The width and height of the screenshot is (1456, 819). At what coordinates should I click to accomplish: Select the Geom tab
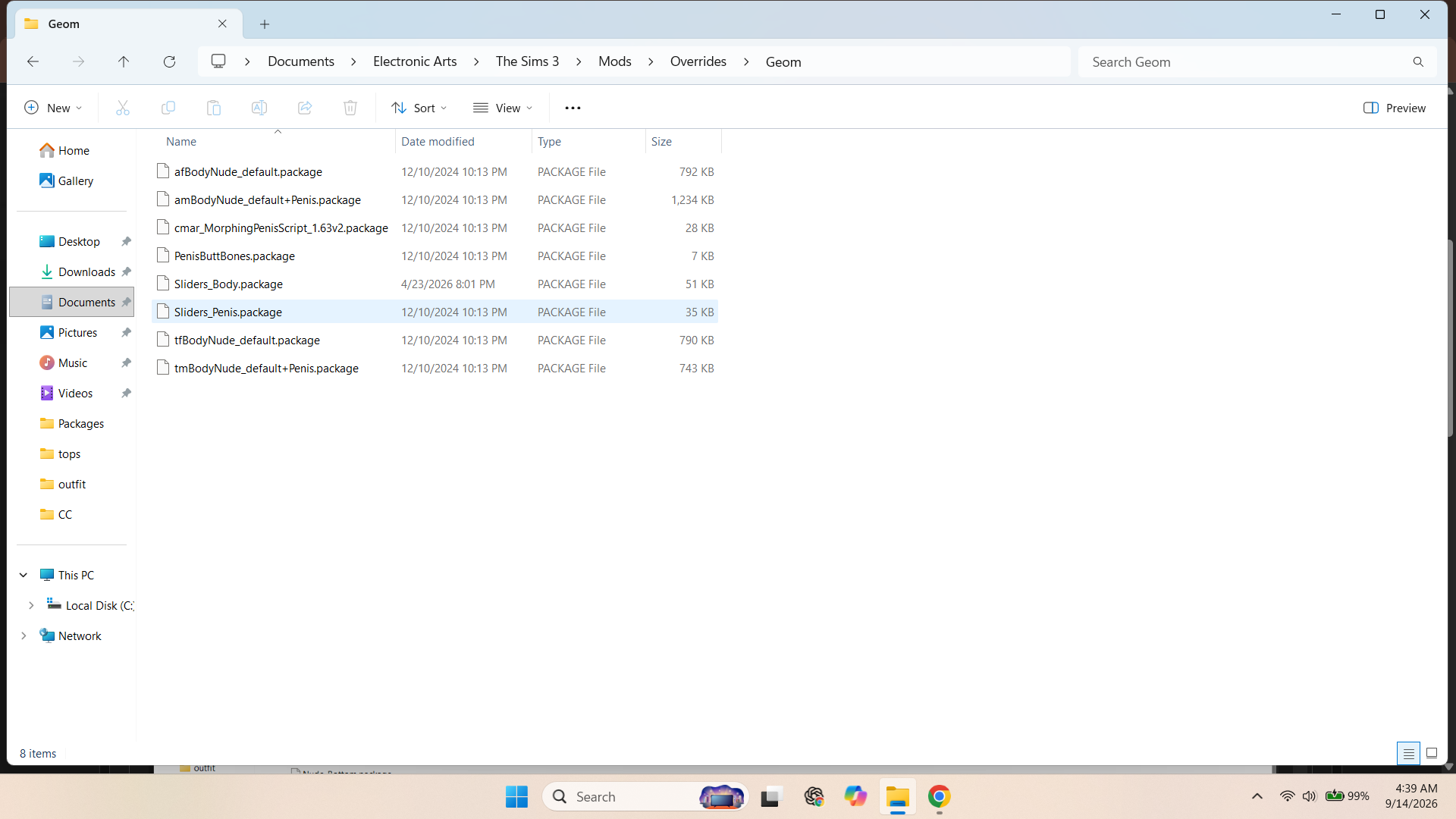coord(129,24)
